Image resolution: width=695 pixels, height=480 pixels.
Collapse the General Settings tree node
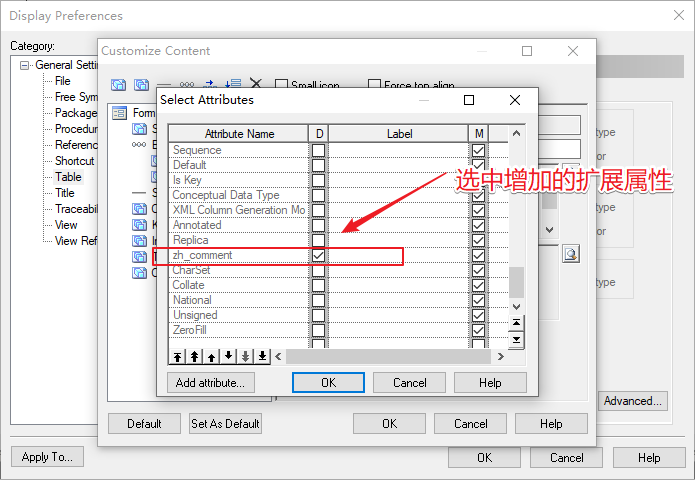click(x=24, y=66)
